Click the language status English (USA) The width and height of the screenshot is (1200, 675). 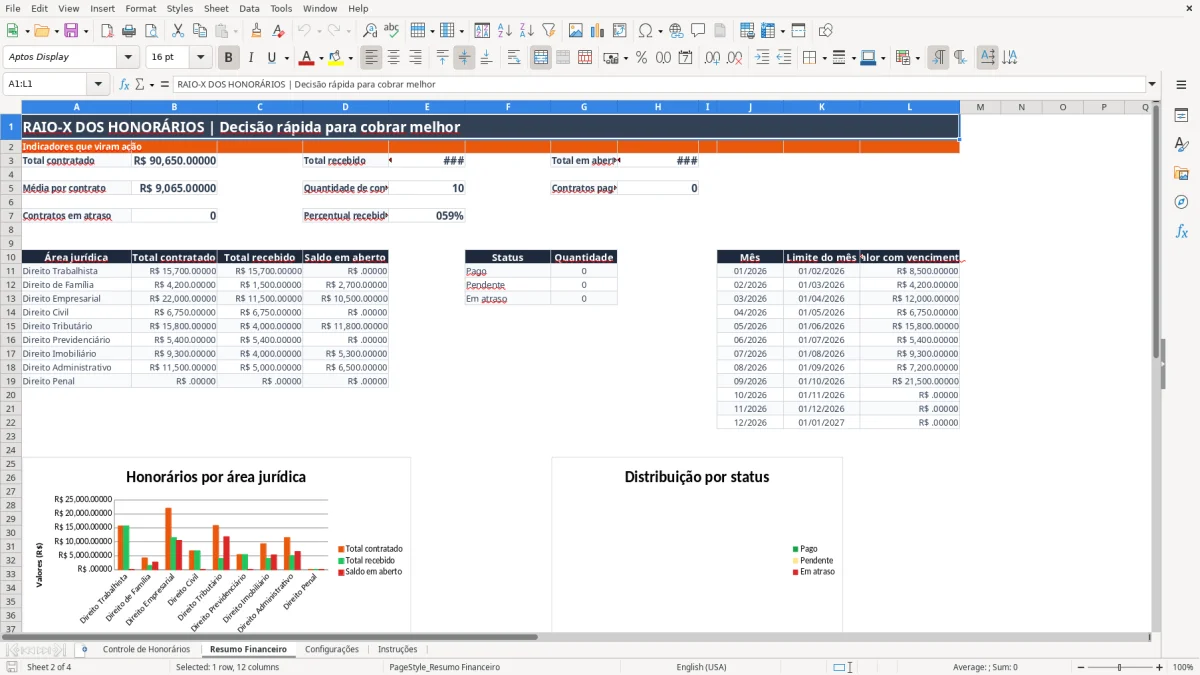(x=701, y=667)
